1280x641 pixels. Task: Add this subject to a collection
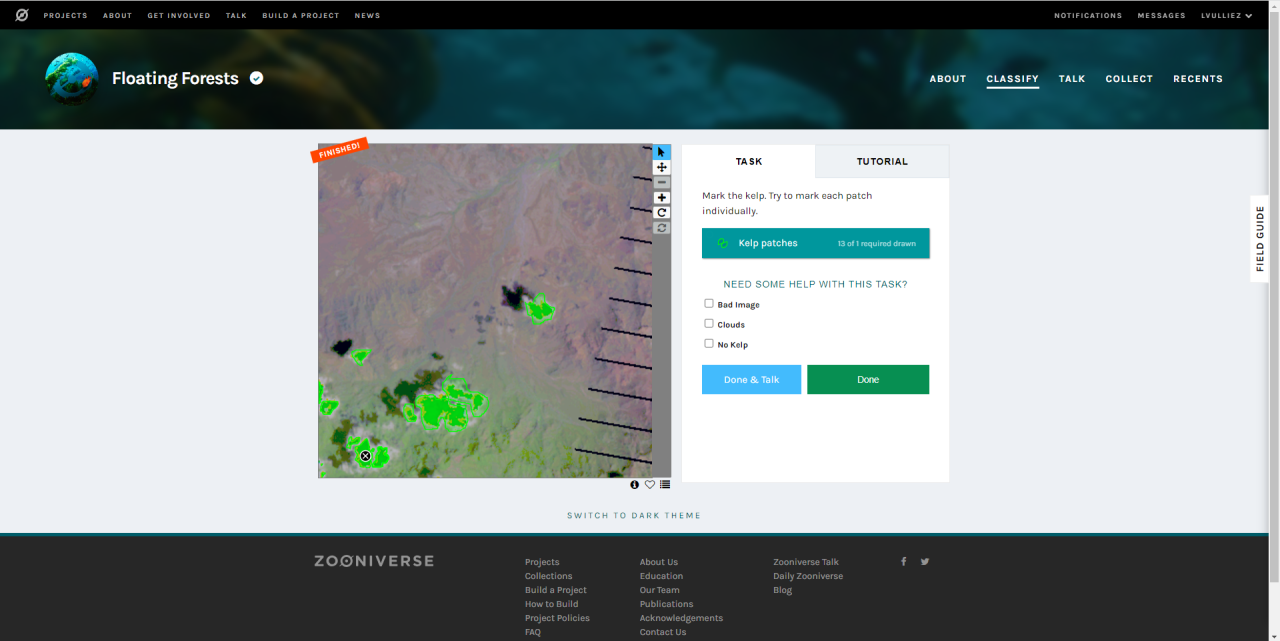[665, 485]
